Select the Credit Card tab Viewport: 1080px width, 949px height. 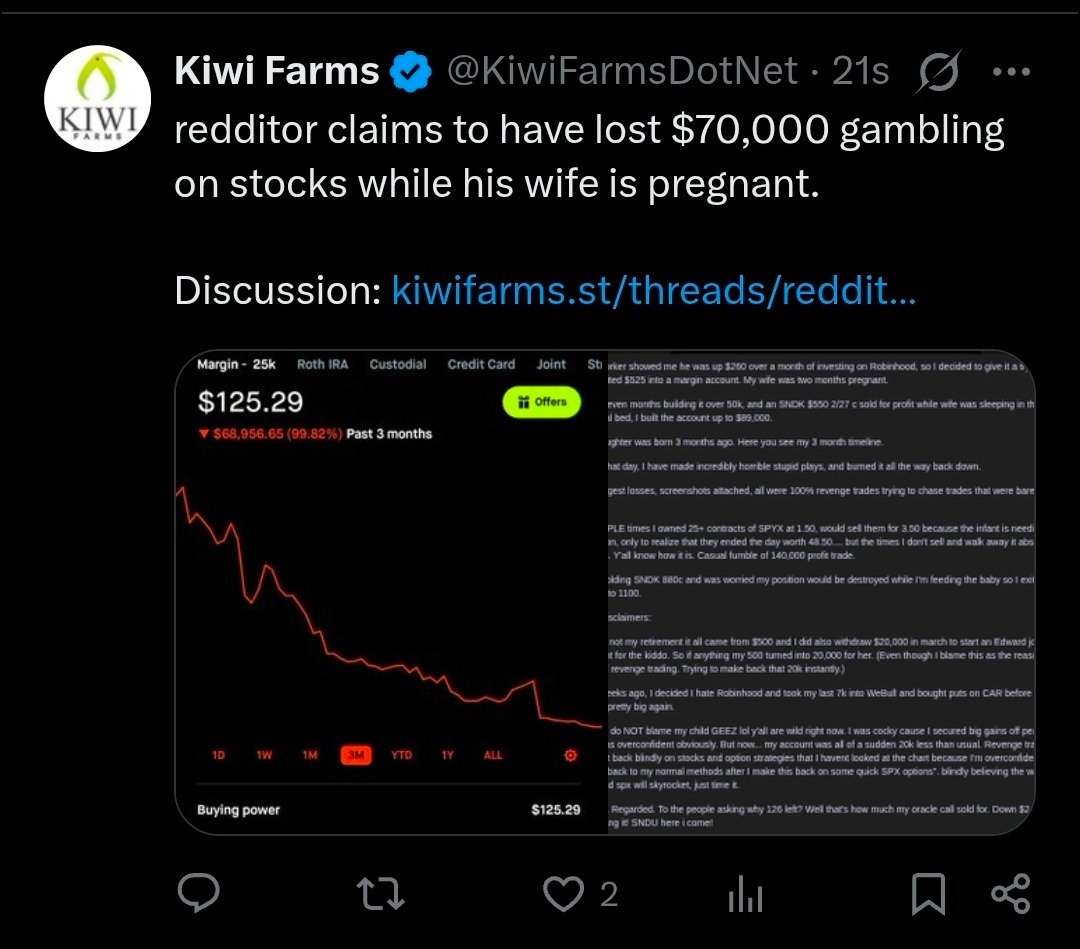coord(481,364)
